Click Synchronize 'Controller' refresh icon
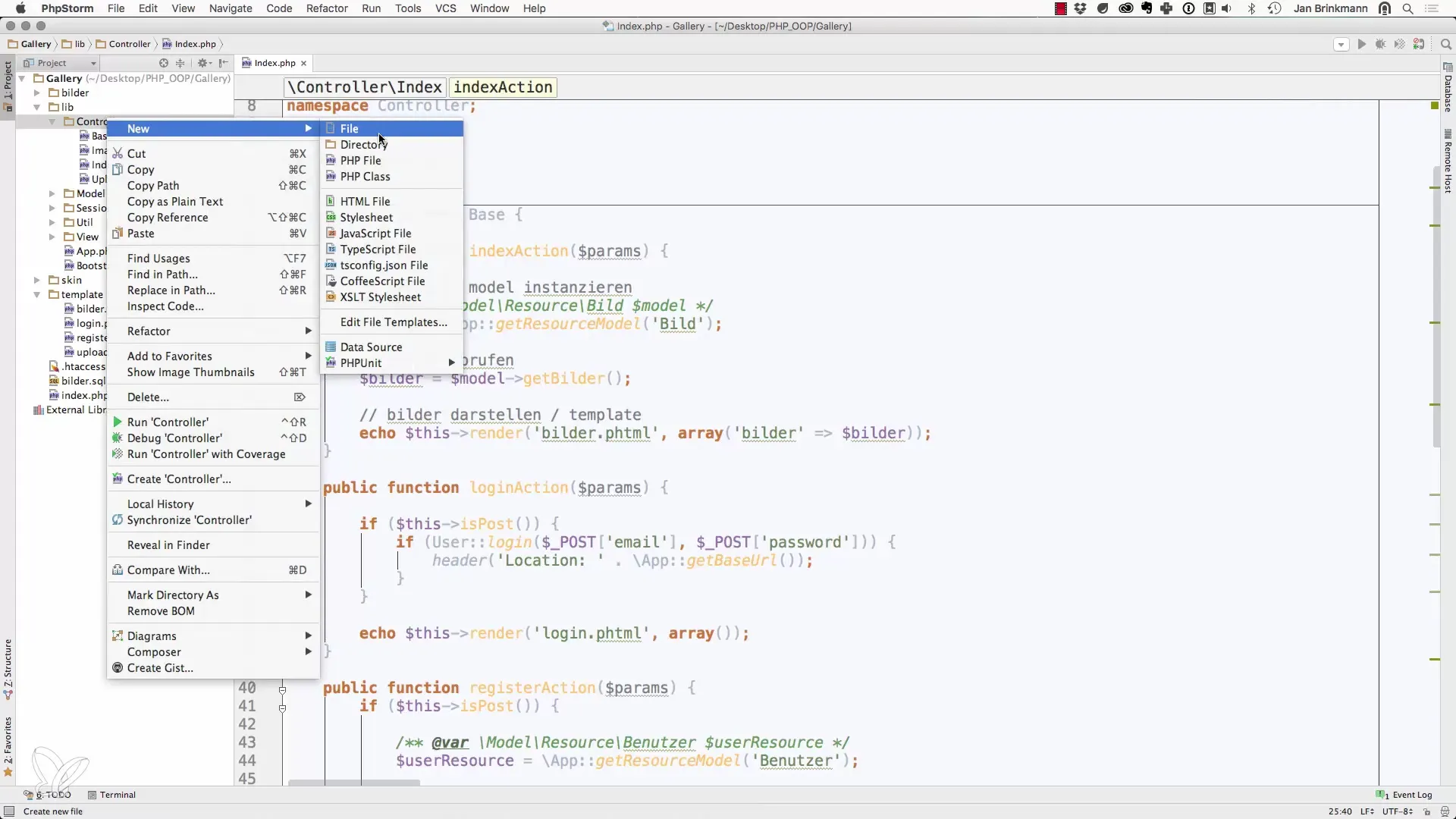The width and height of the screenshot is (1456, 819). coord(118,520)
